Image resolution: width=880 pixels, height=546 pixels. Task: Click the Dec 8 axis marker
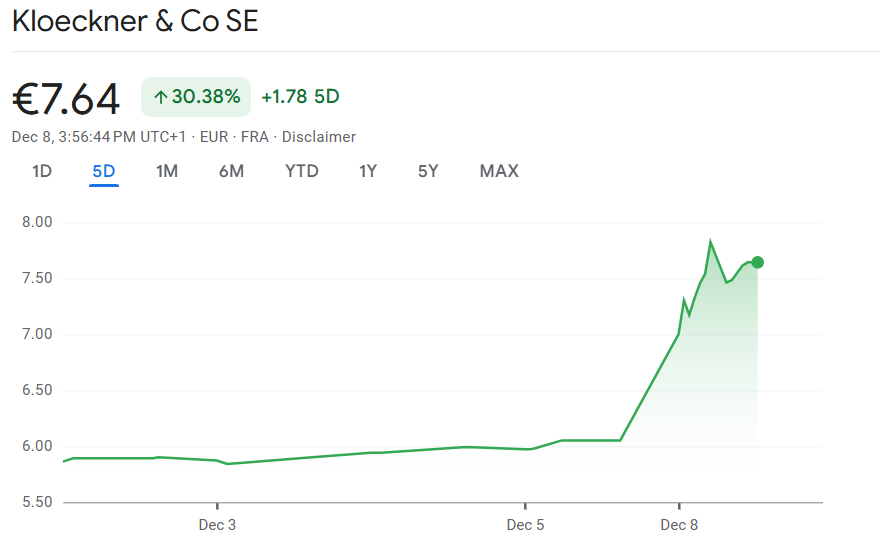pos(679,524)
